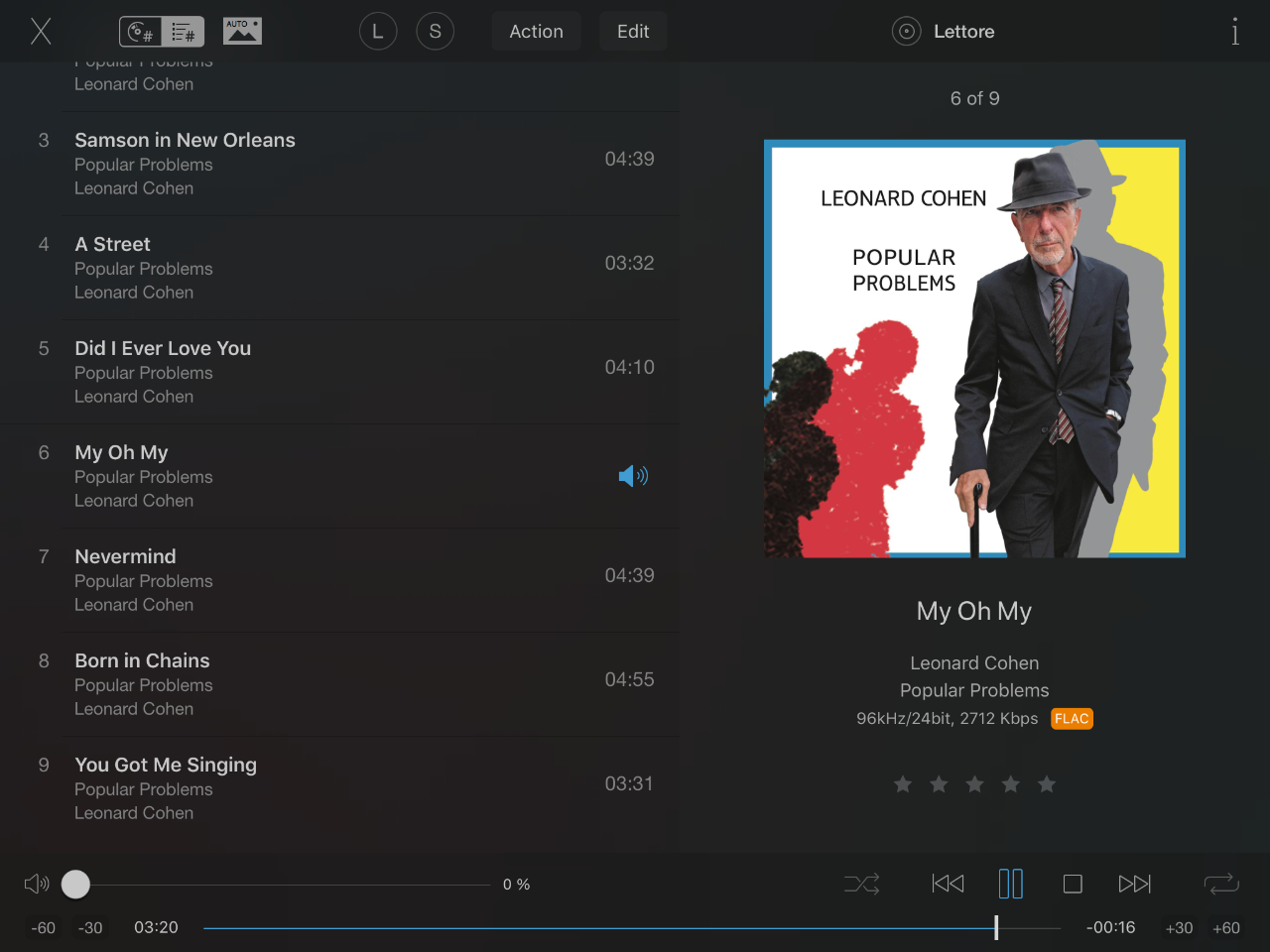Image resolution: width=1270 pixels, height=952 pixels.
Task: Open the info panel icon
Action: click(1234, 32)
